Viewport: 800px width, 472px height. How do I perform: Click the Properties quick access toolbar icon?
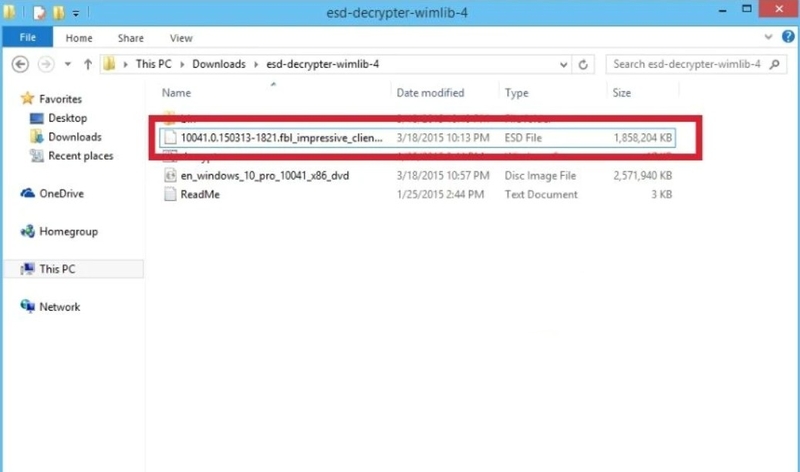39,13
